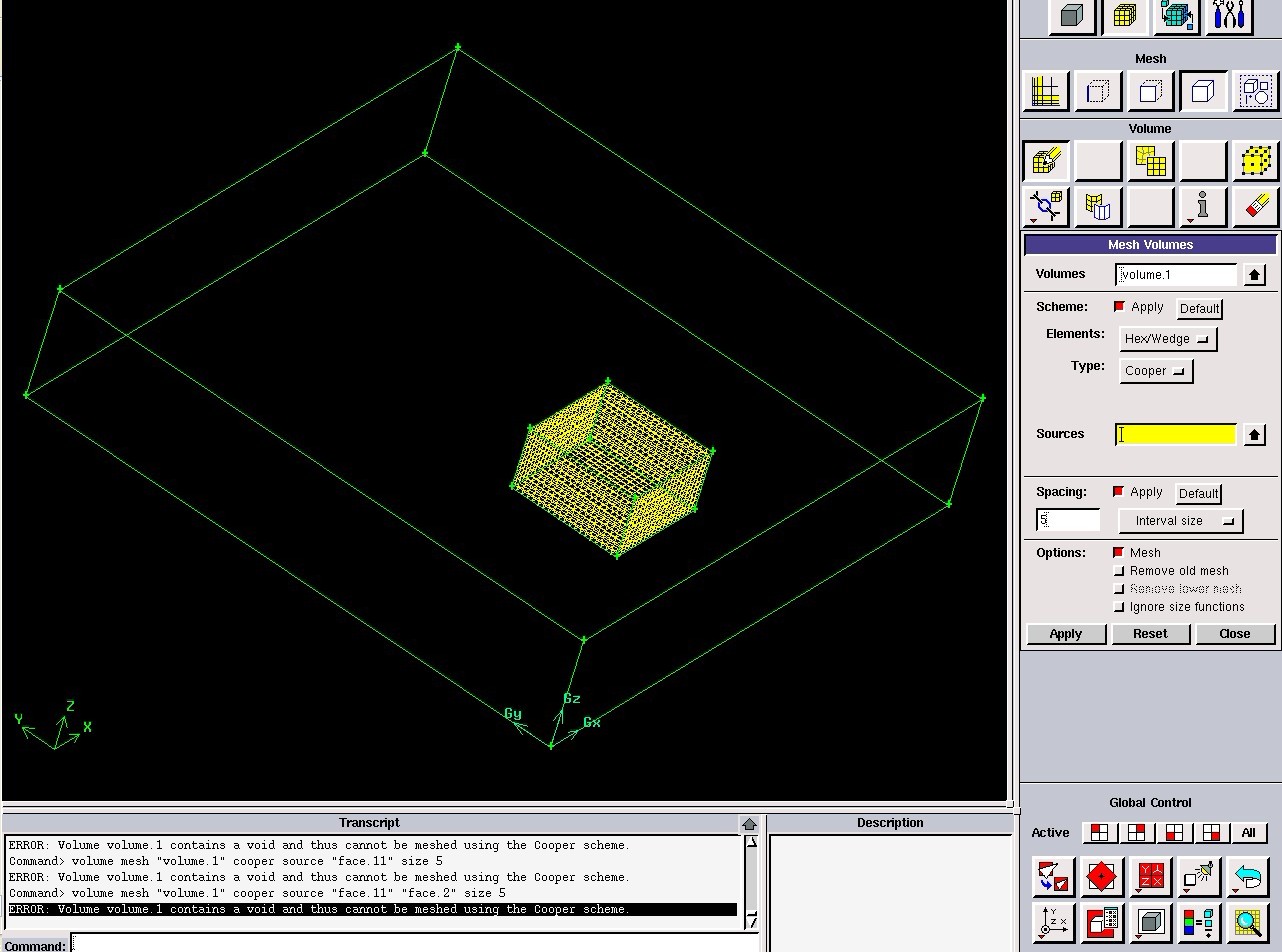Click the Fit to Window icon
This screenshot has height=952, width=1282.
1101,878
